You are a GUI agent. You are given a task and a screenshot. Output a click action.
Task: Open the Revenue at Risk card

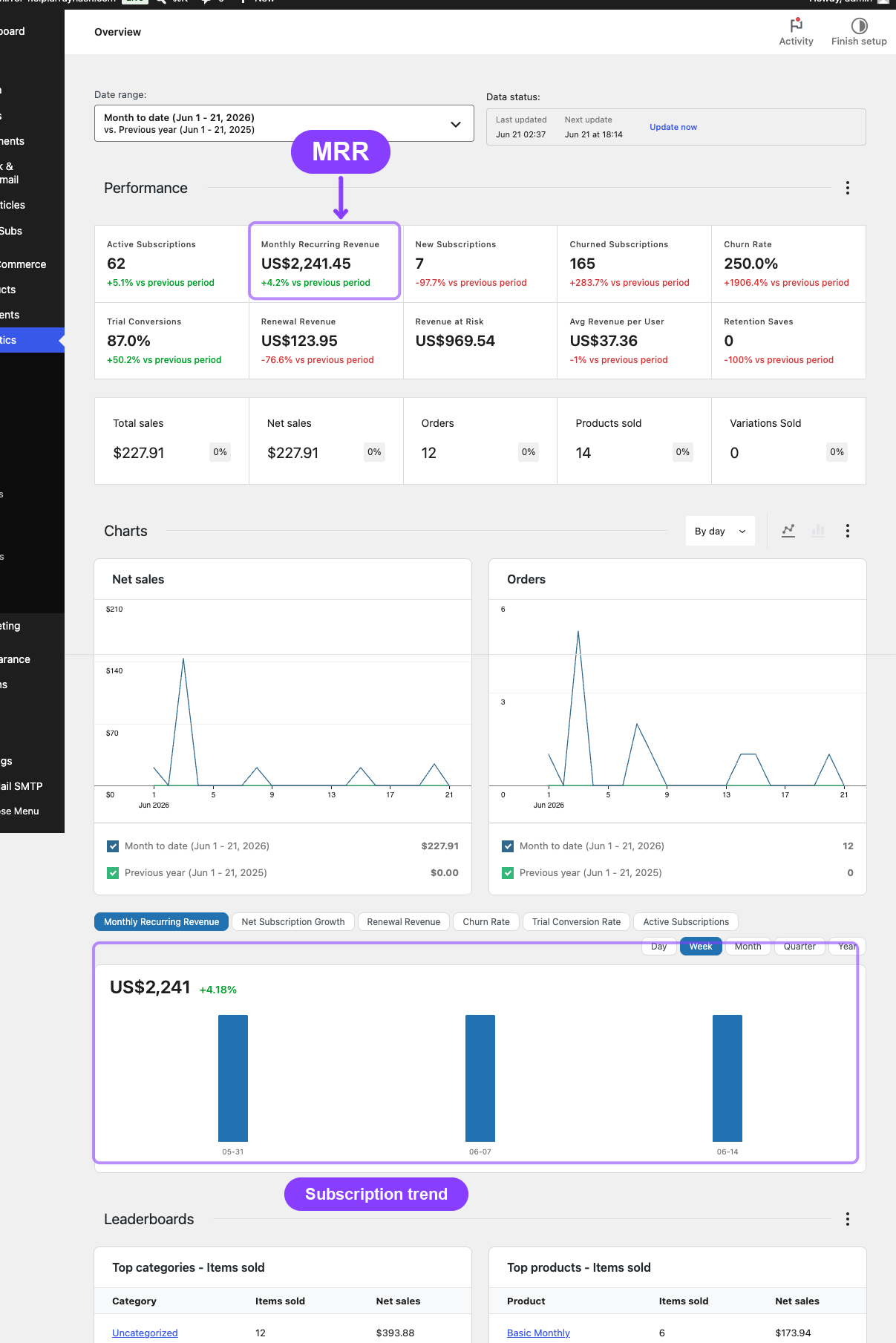click(480, 341)
